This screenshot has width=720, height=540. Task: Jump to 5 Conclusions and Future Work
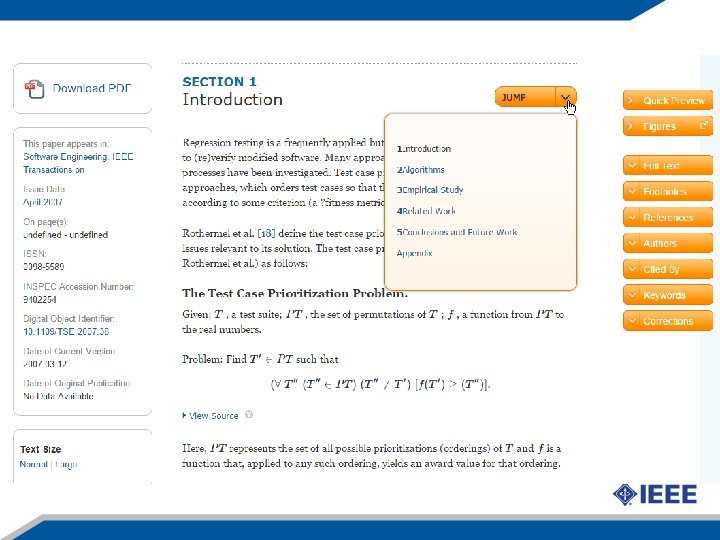(457, 232)
